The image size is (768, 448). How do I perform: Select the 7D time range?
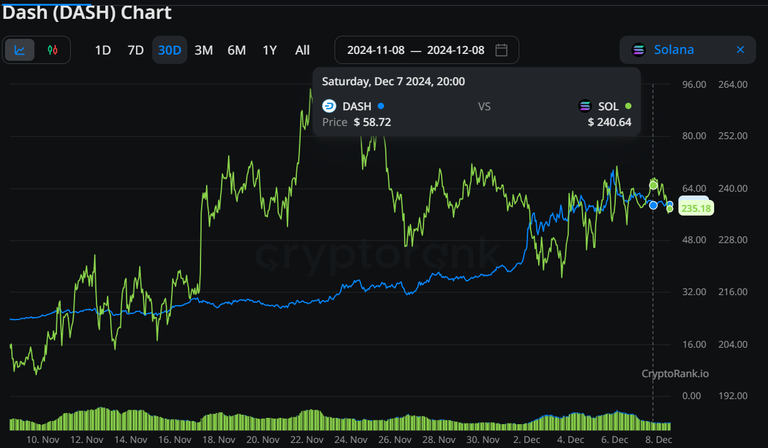(136, 50)
